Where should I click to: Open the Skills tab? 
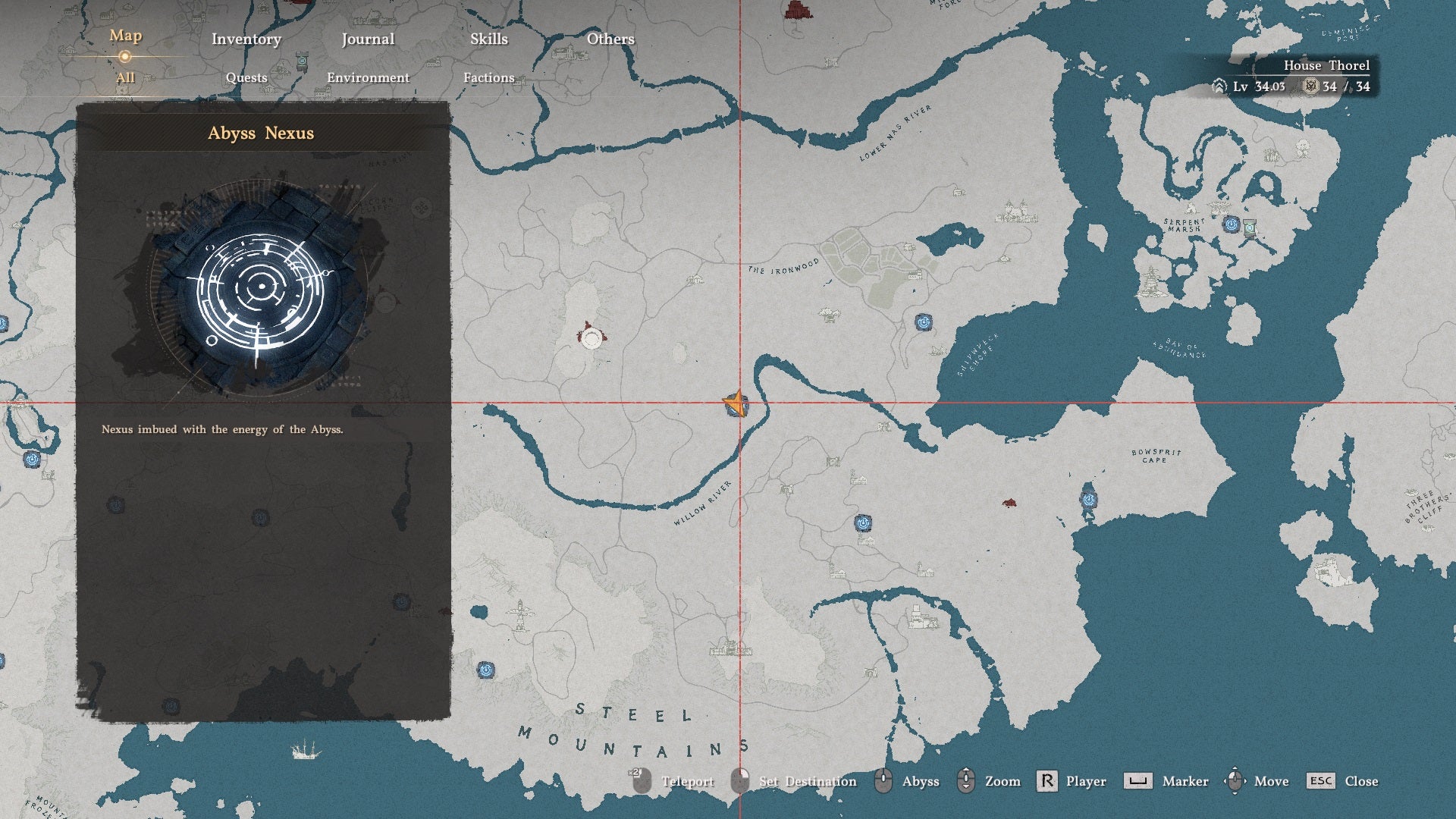(489, 39)
